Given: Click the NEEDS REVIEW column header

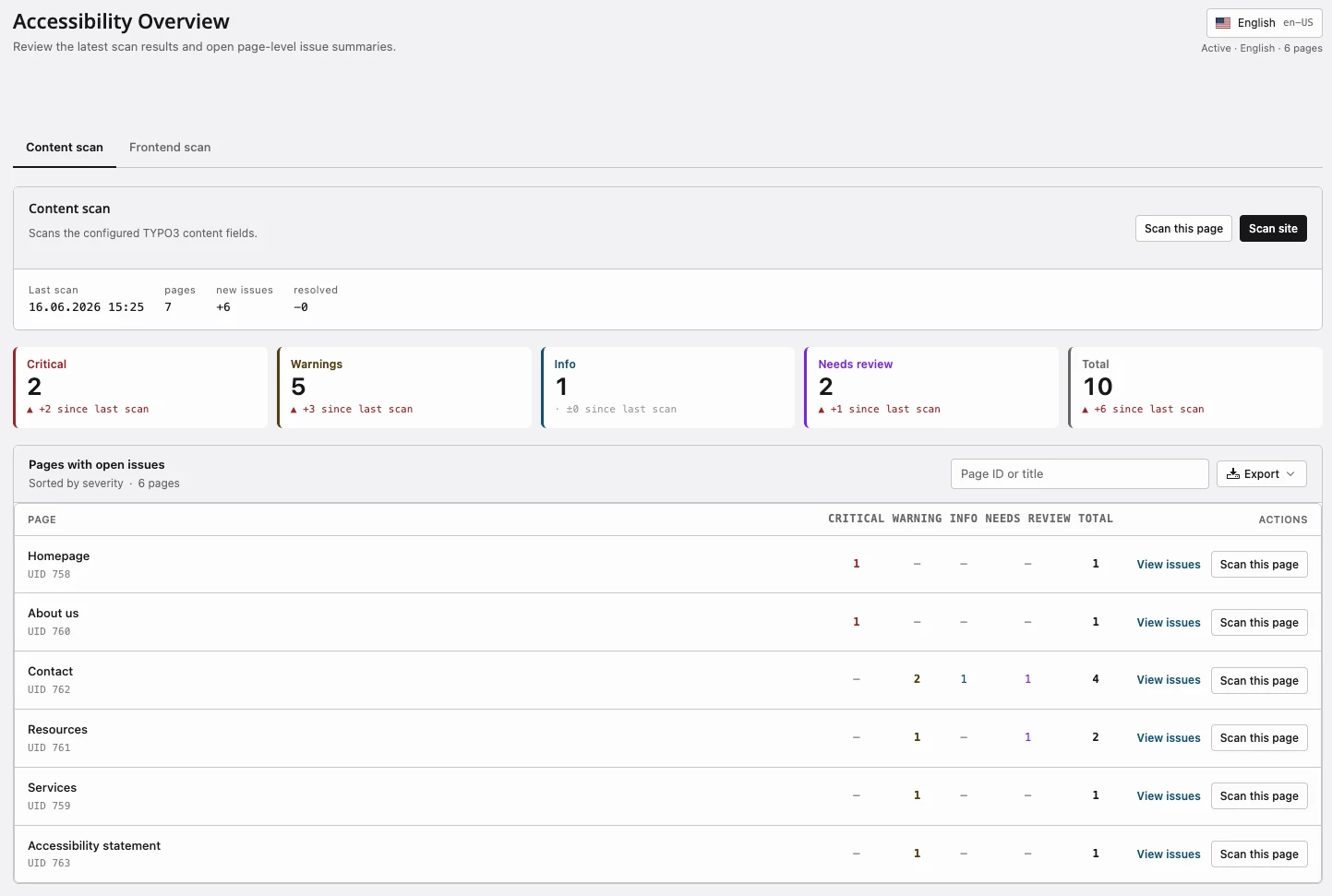Looking at the screenshot, I should click(x=1027, y=520).
